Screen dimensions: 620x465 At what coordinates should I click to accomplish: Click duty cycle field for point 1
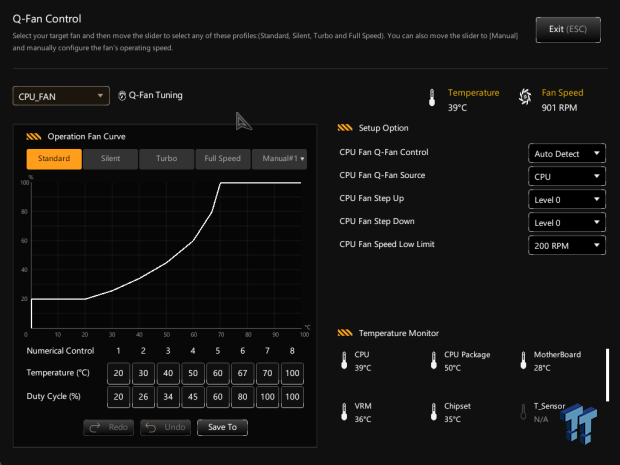click(x=119, y=397)
